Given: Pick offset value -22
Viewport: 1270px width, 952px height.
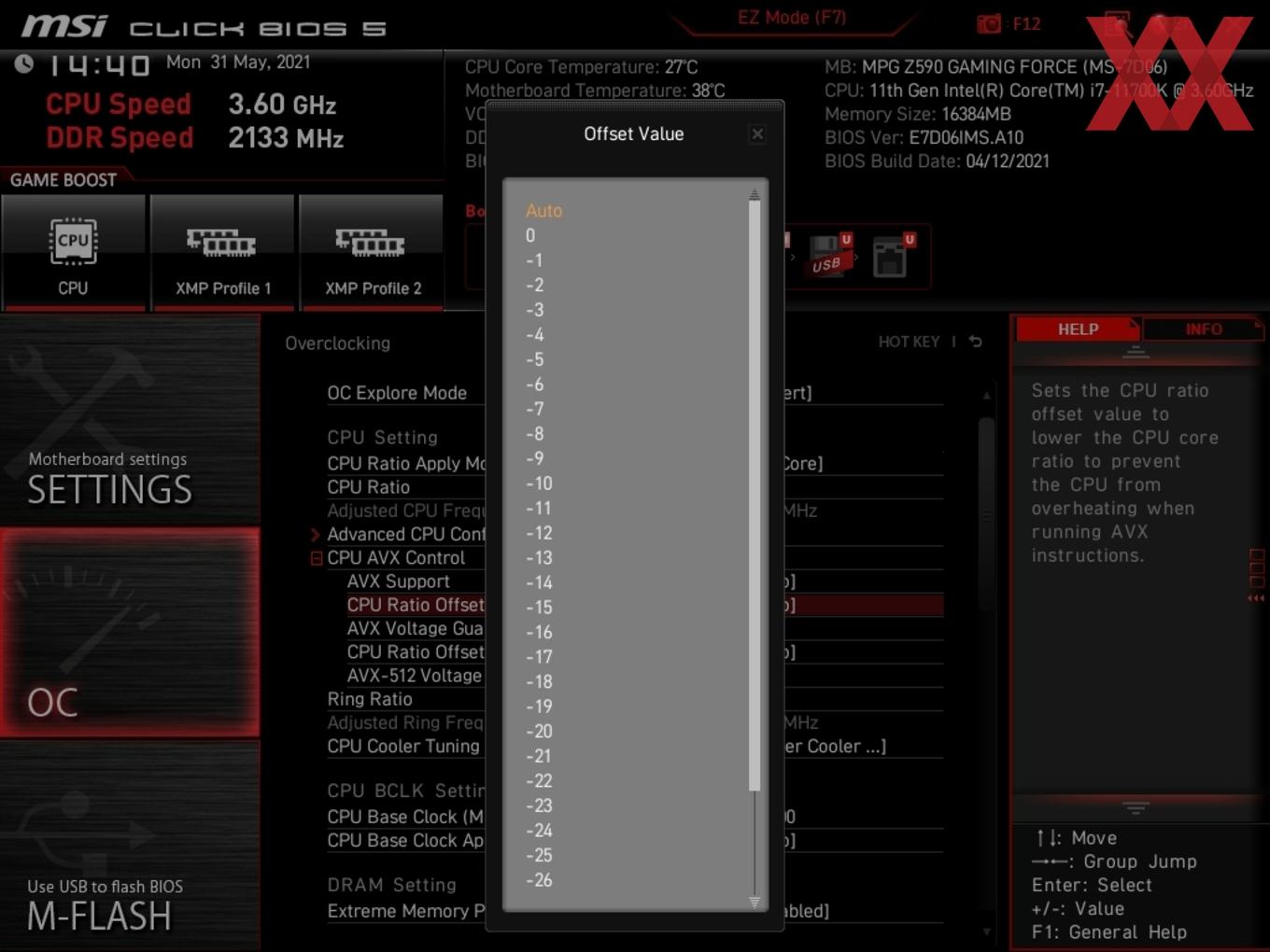Looking at the screenshot, I should (539, 781).
